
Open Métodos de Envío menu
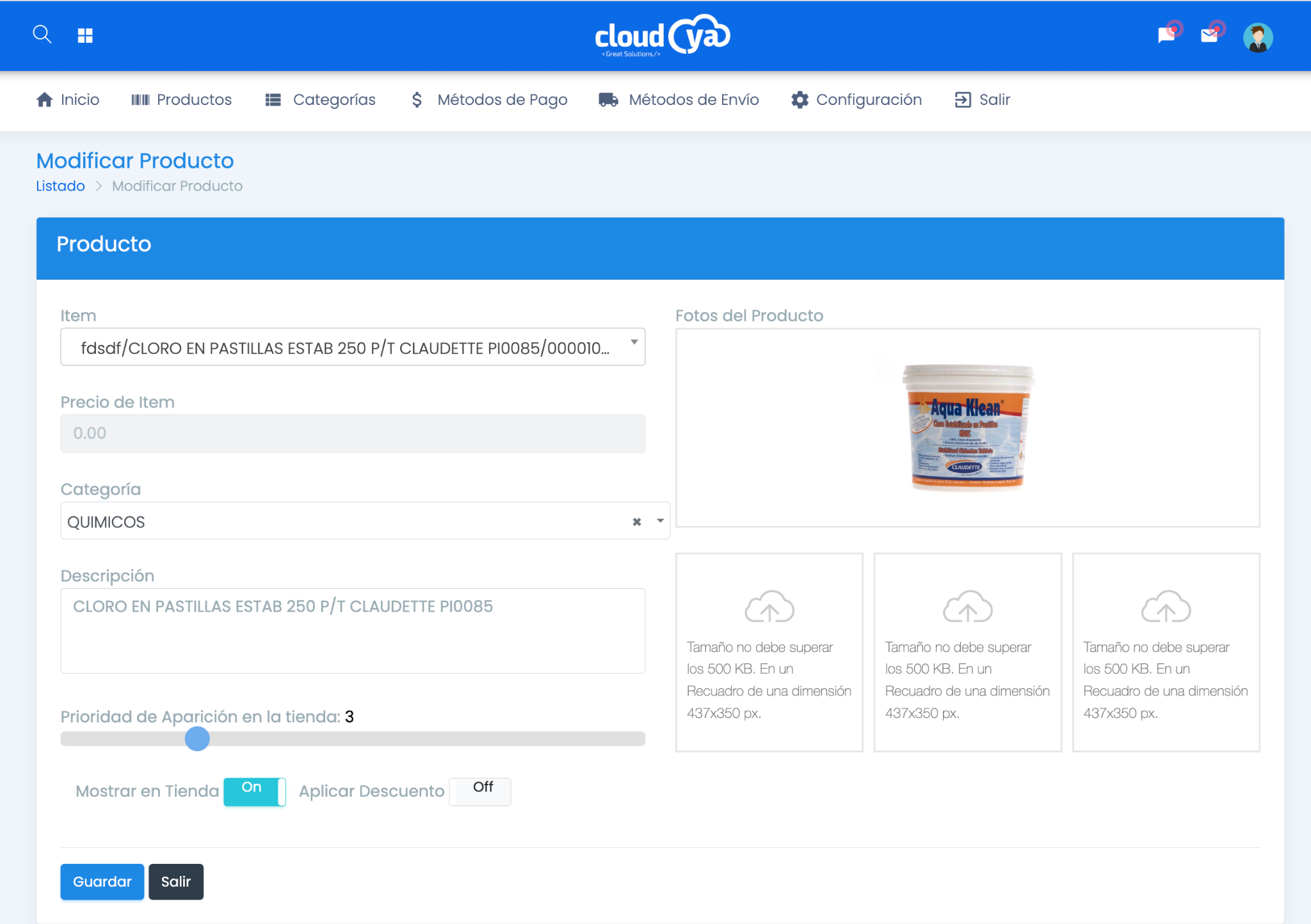pos(679,100)
